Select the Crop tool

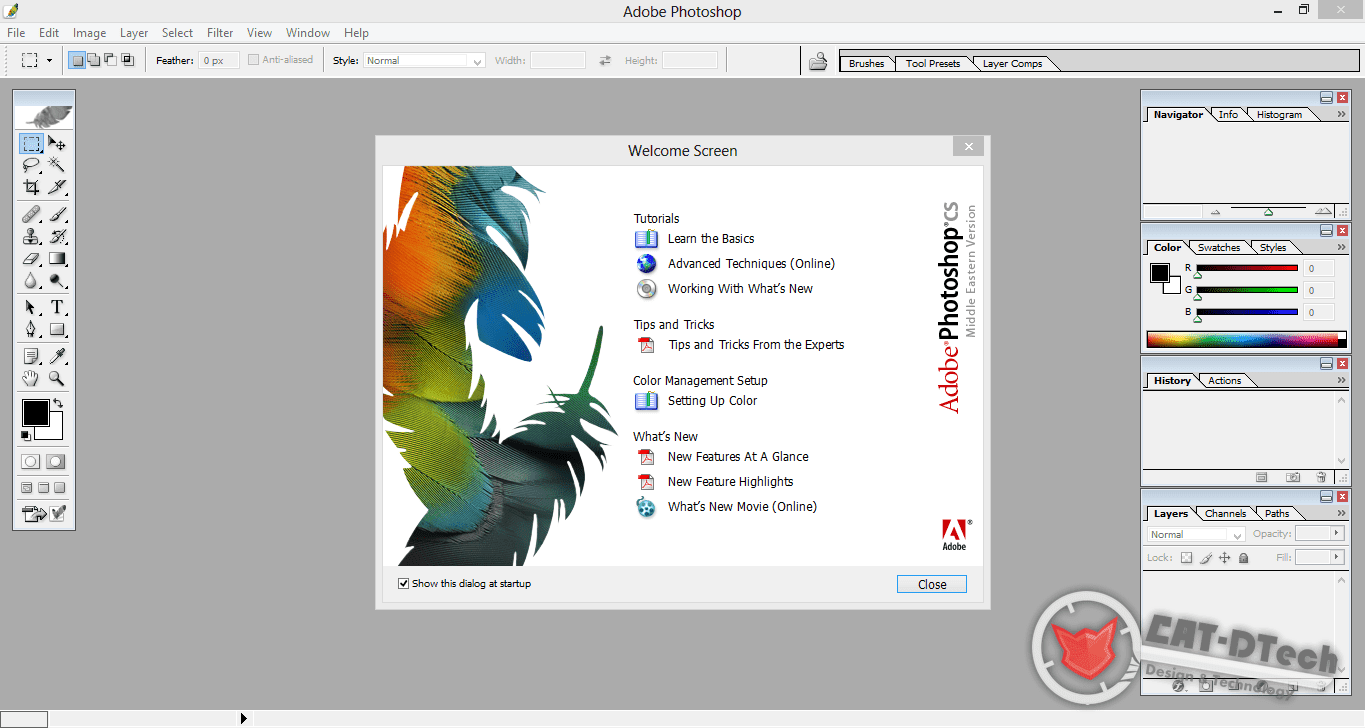click(31, 186)
